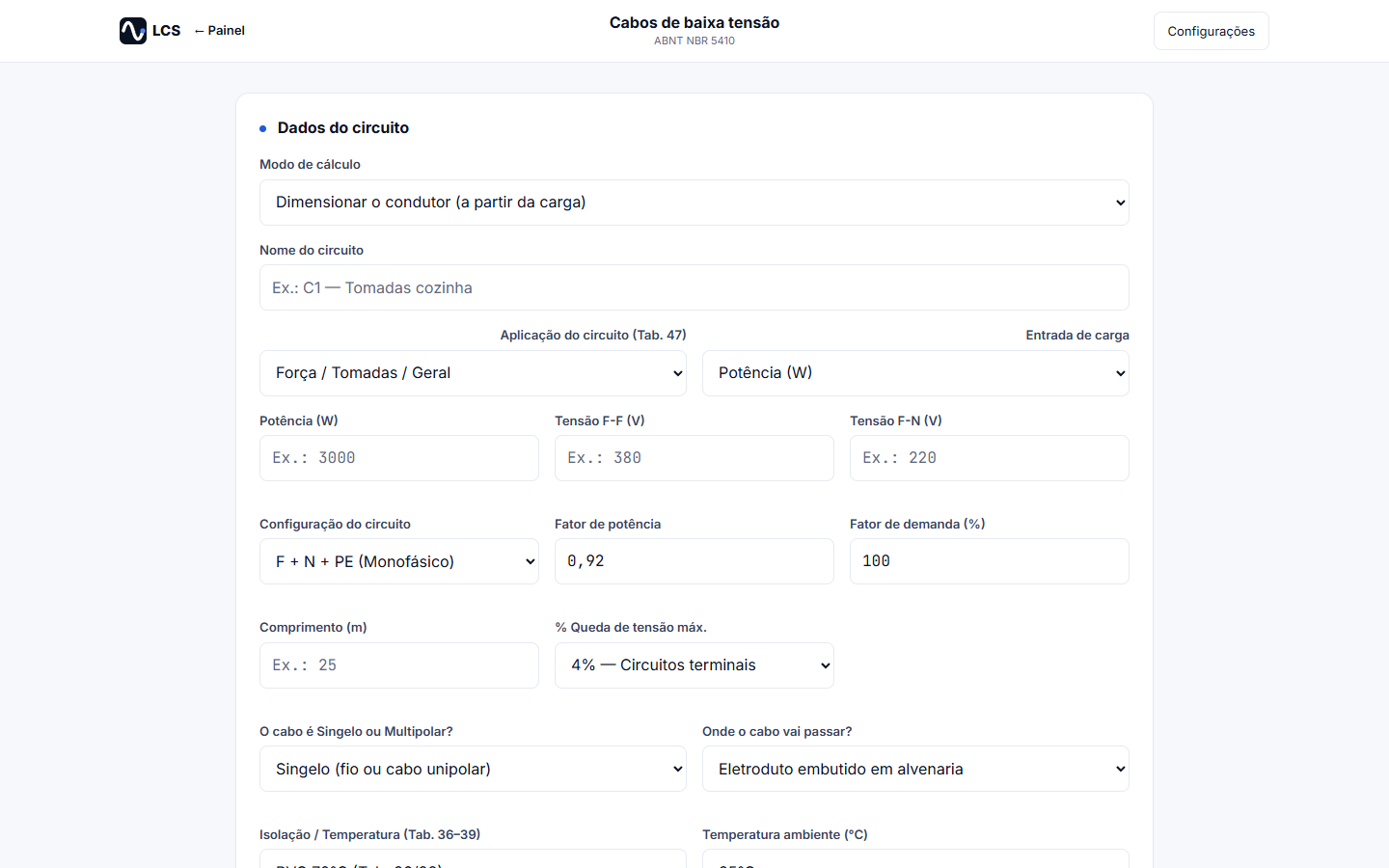The image size is (1389, 868).
Task: Click the Tensão F-F (V) field
Action: coord(694,458)
